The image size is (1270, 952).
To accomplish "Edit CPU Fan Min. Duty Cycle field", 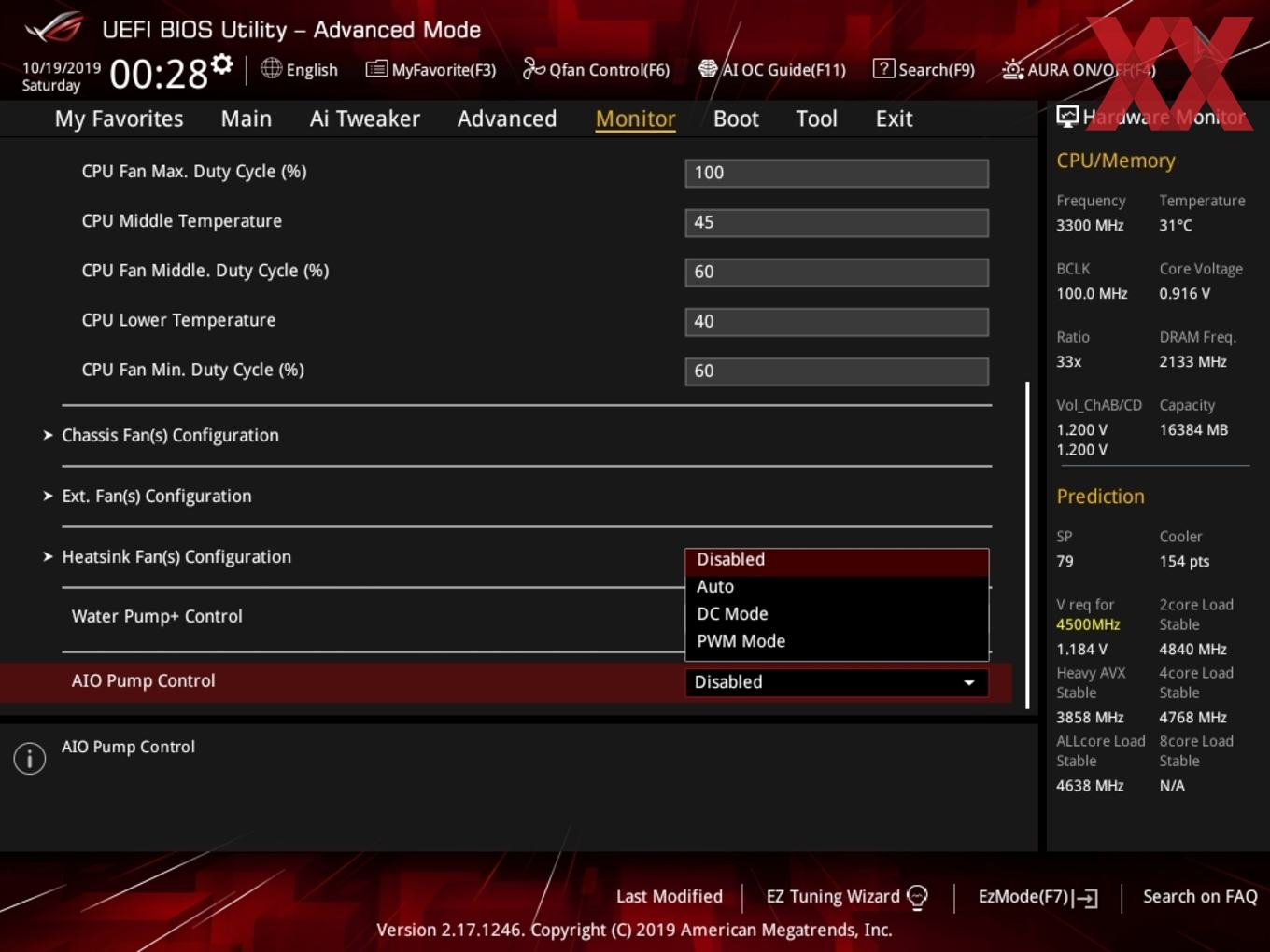I will pyautogui.click(x=837, y=371).
